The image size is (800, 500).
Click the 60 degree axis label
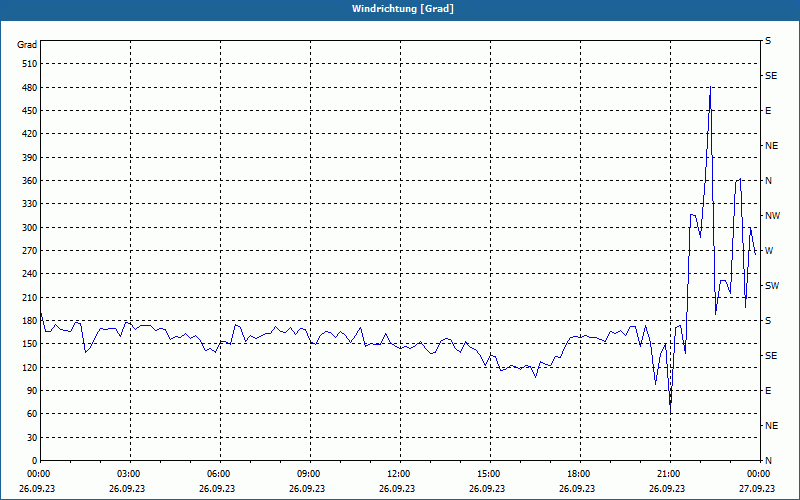pos(32,414)
